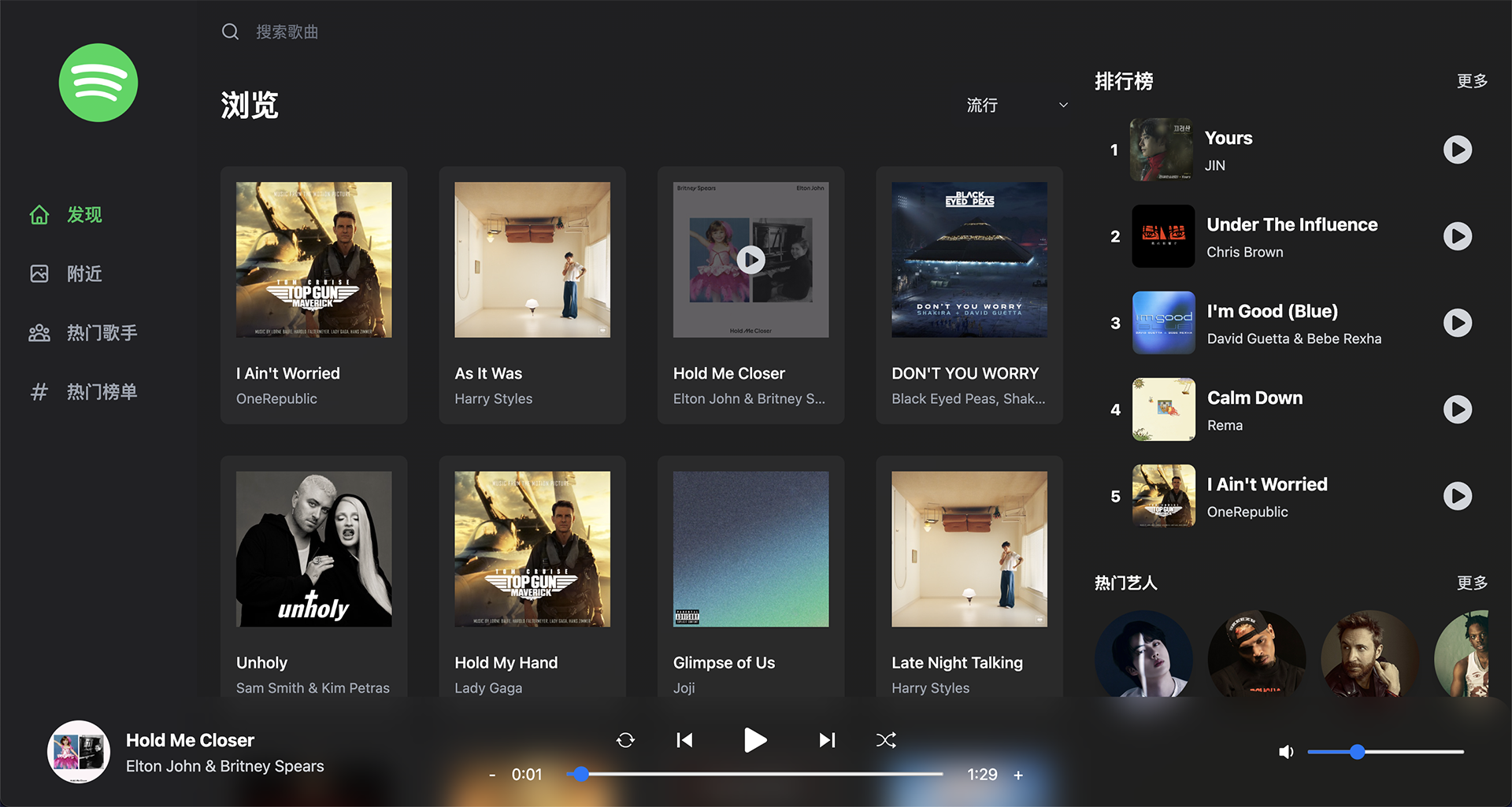Click the 搜索歌曲 search field
This screenshot has height=807, width=1512.
pyautogui.click(x=287, y=31)
